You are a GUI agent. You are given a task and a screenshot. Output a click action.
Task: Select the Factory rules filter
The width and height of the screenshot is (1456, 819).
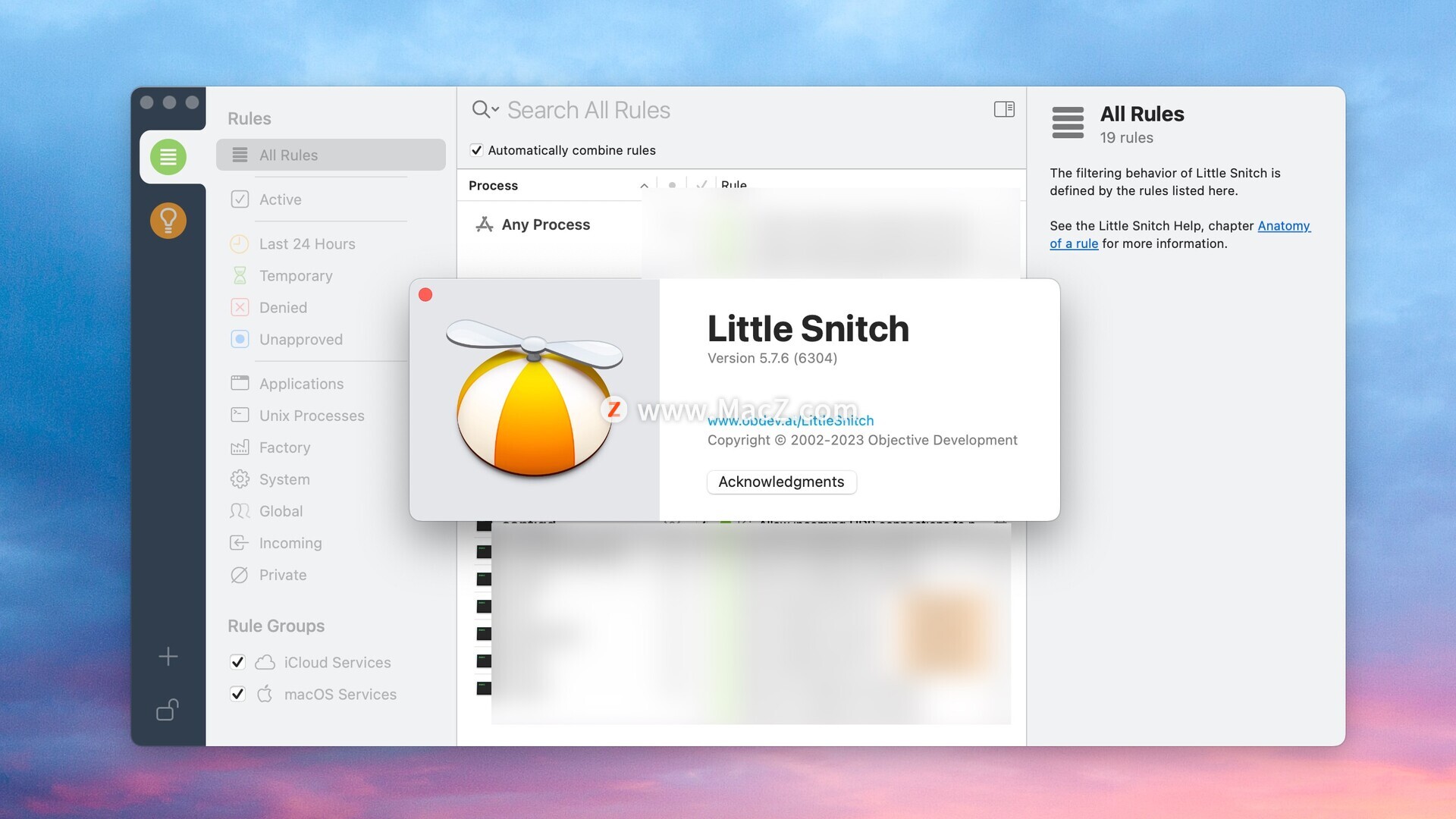[284, 447]
